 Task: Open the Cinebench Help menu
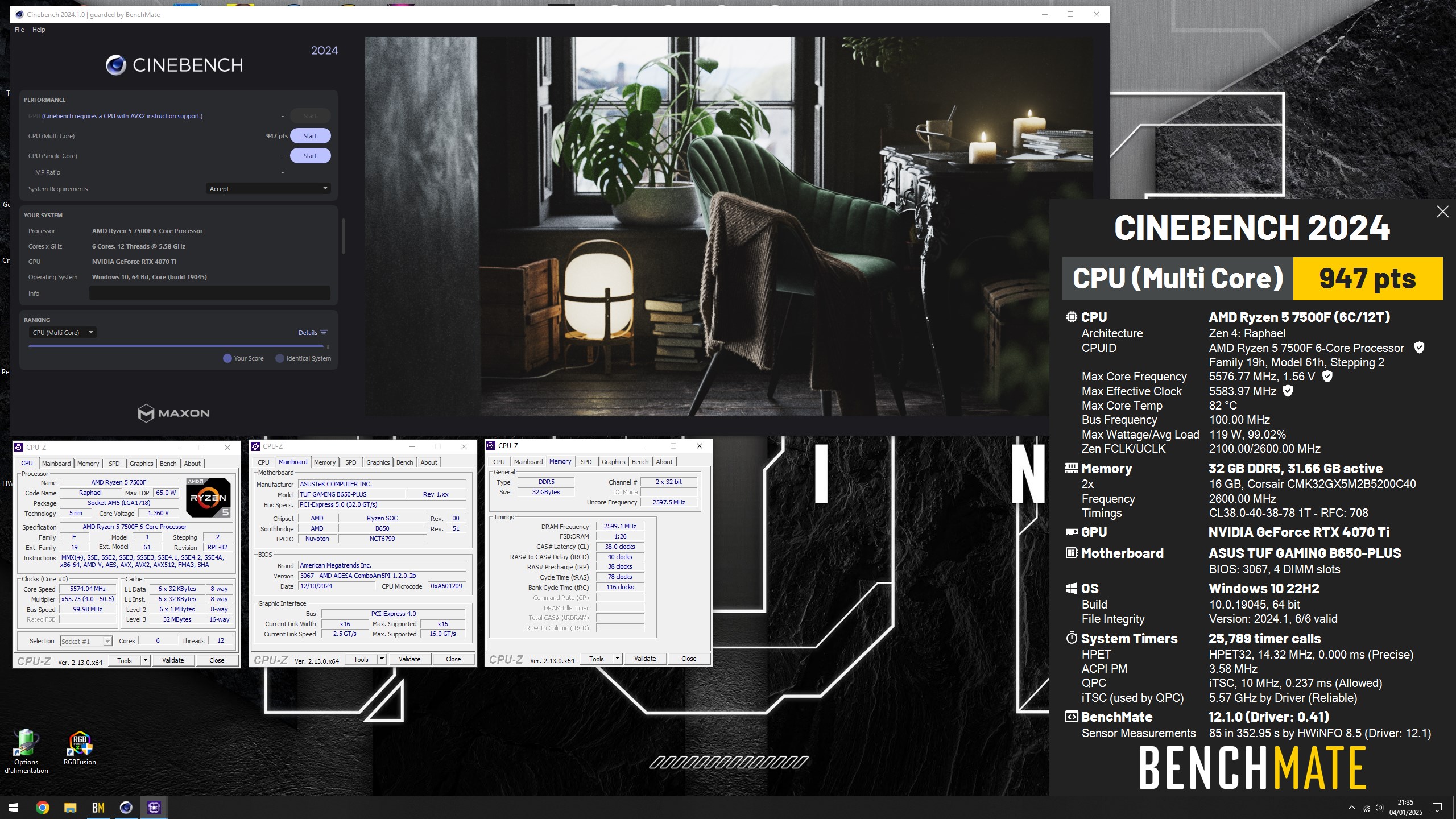click(39, 30)
